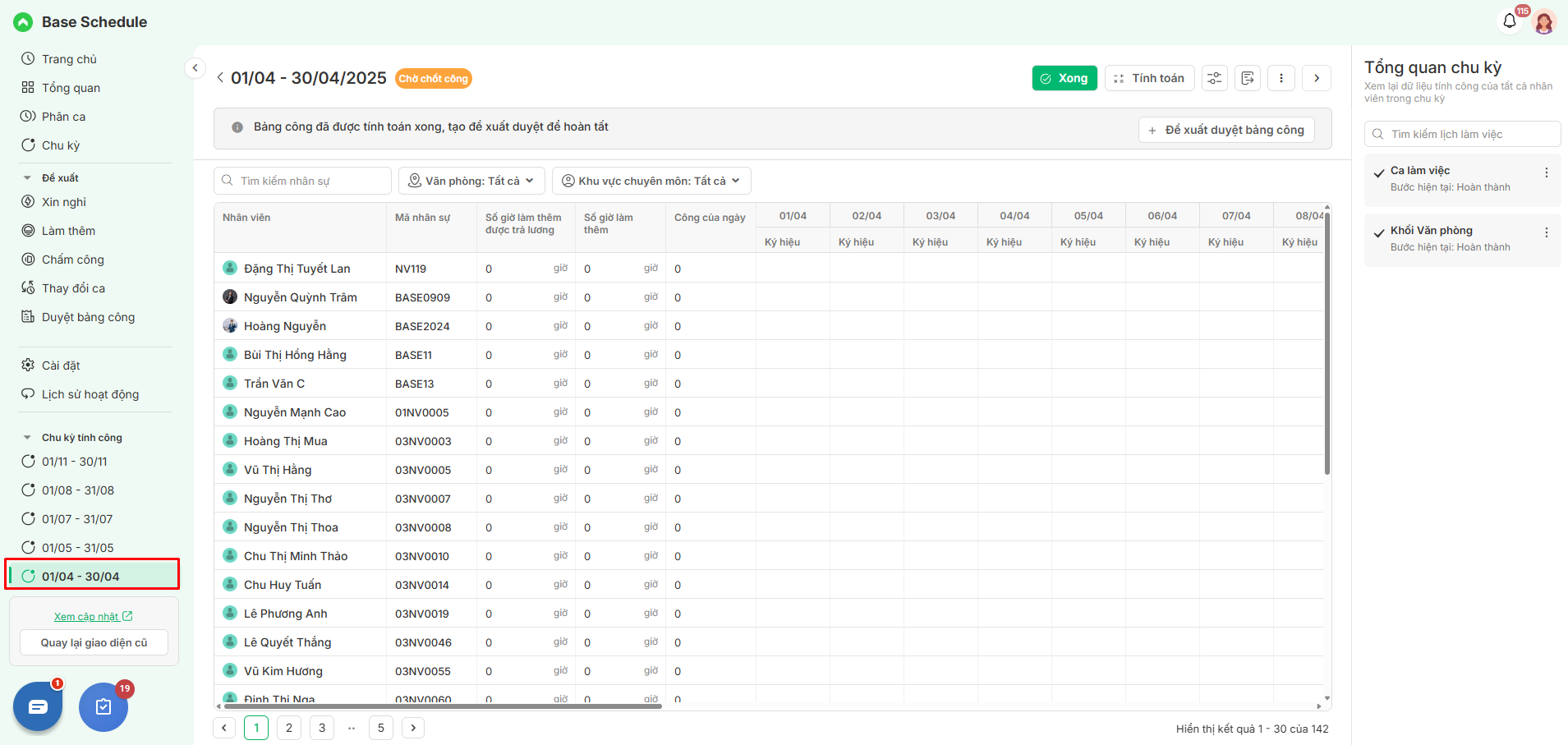The image size is (1568, 745).
Task: Open Chấm công in sidebar
Action: 72,260
